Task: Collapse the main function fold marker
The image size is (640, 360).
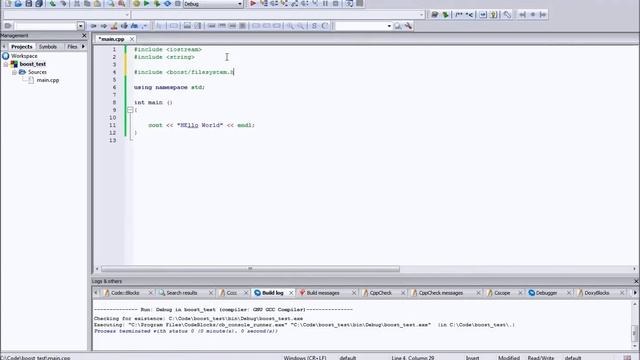Action: (130, 110)
